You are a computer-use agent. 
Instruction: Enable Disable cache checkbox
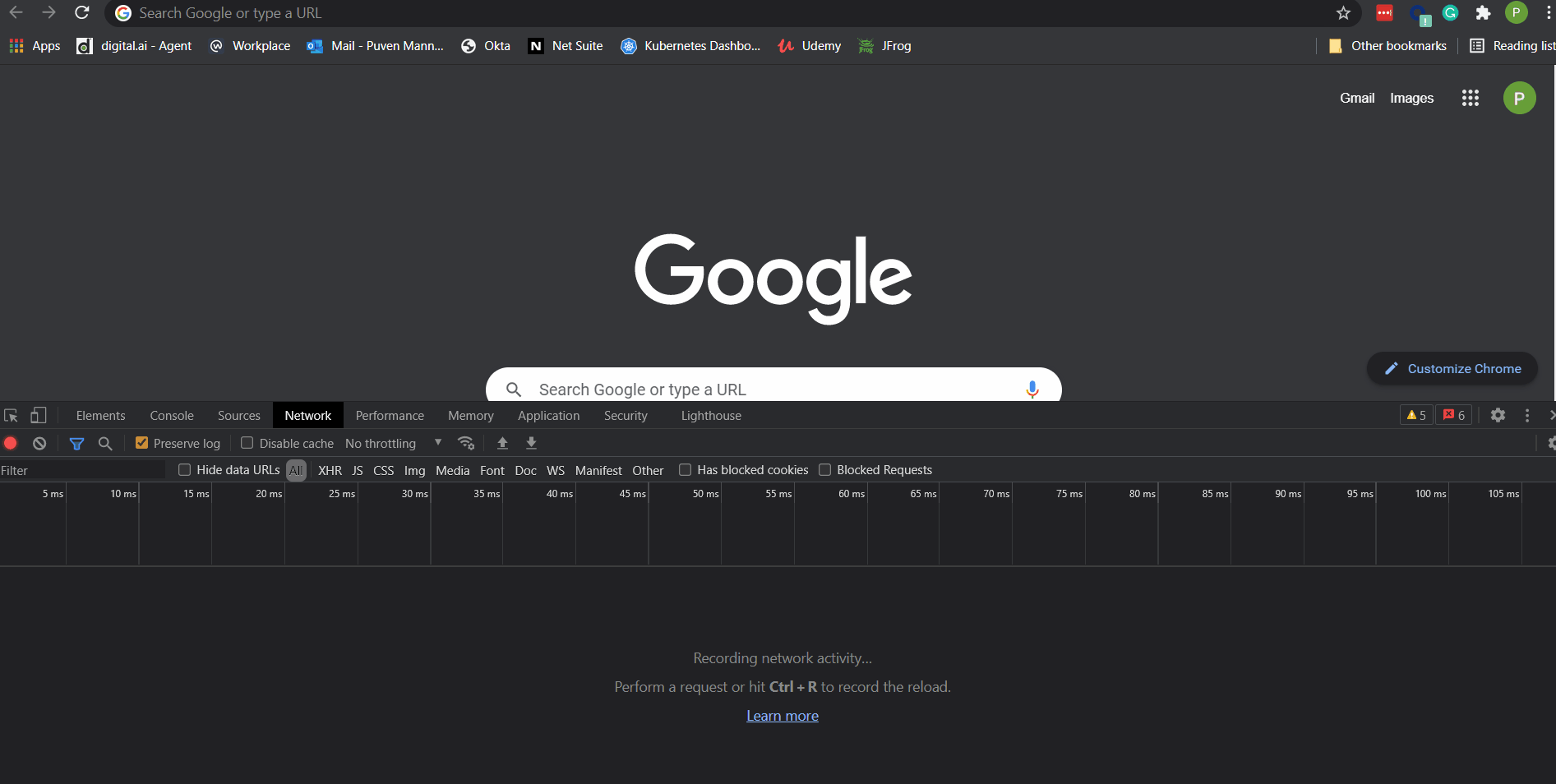click(247, 443)
